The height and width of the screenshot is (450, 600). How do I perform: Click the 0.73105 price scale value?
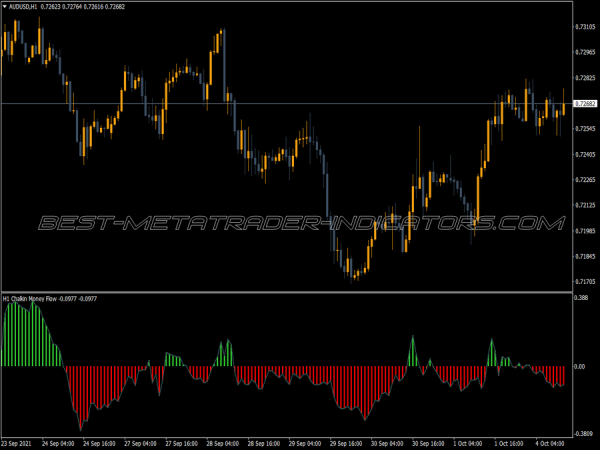pos(585,27)
